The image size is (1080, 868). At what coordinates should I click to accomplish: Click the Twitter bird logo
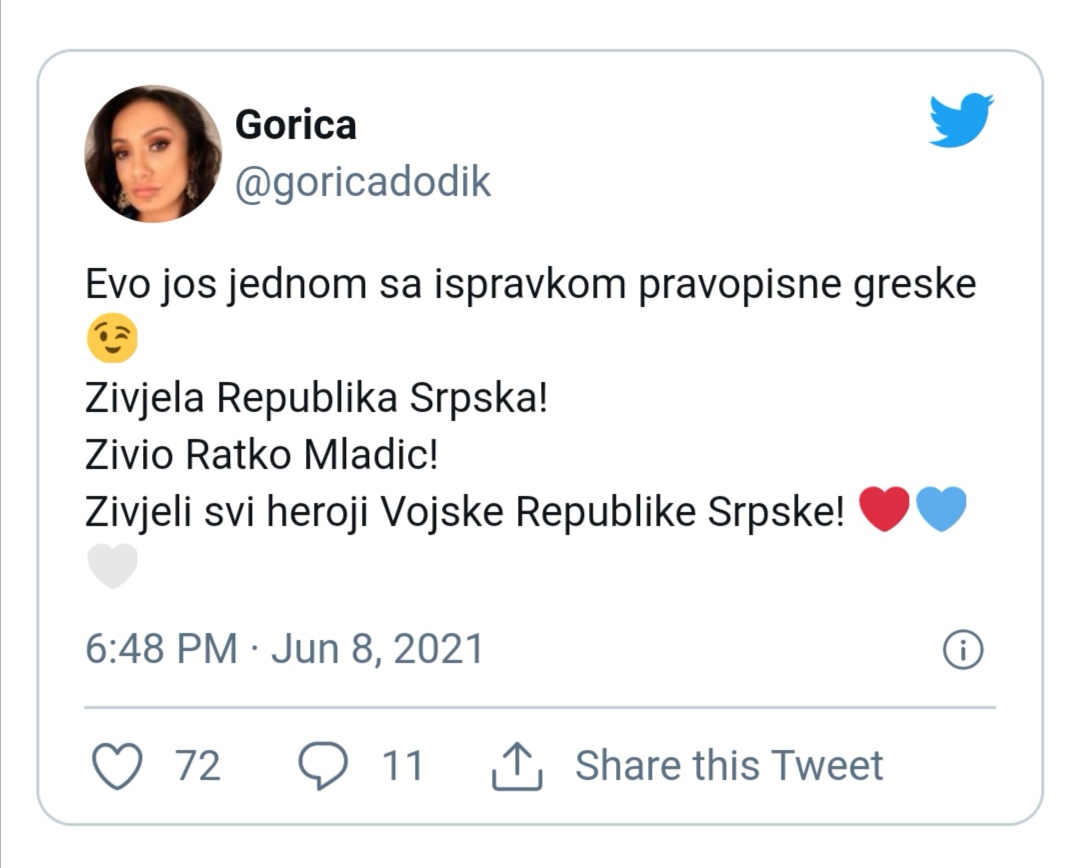coord(960,121)
